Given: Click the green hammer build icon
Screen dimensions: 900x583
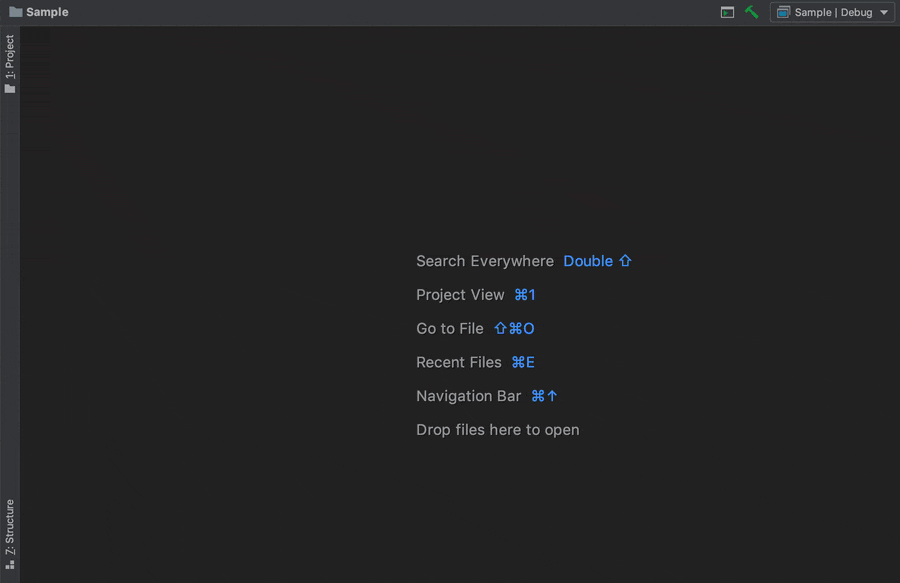Looking at the screenshot, I should click(x=751, y=12).
